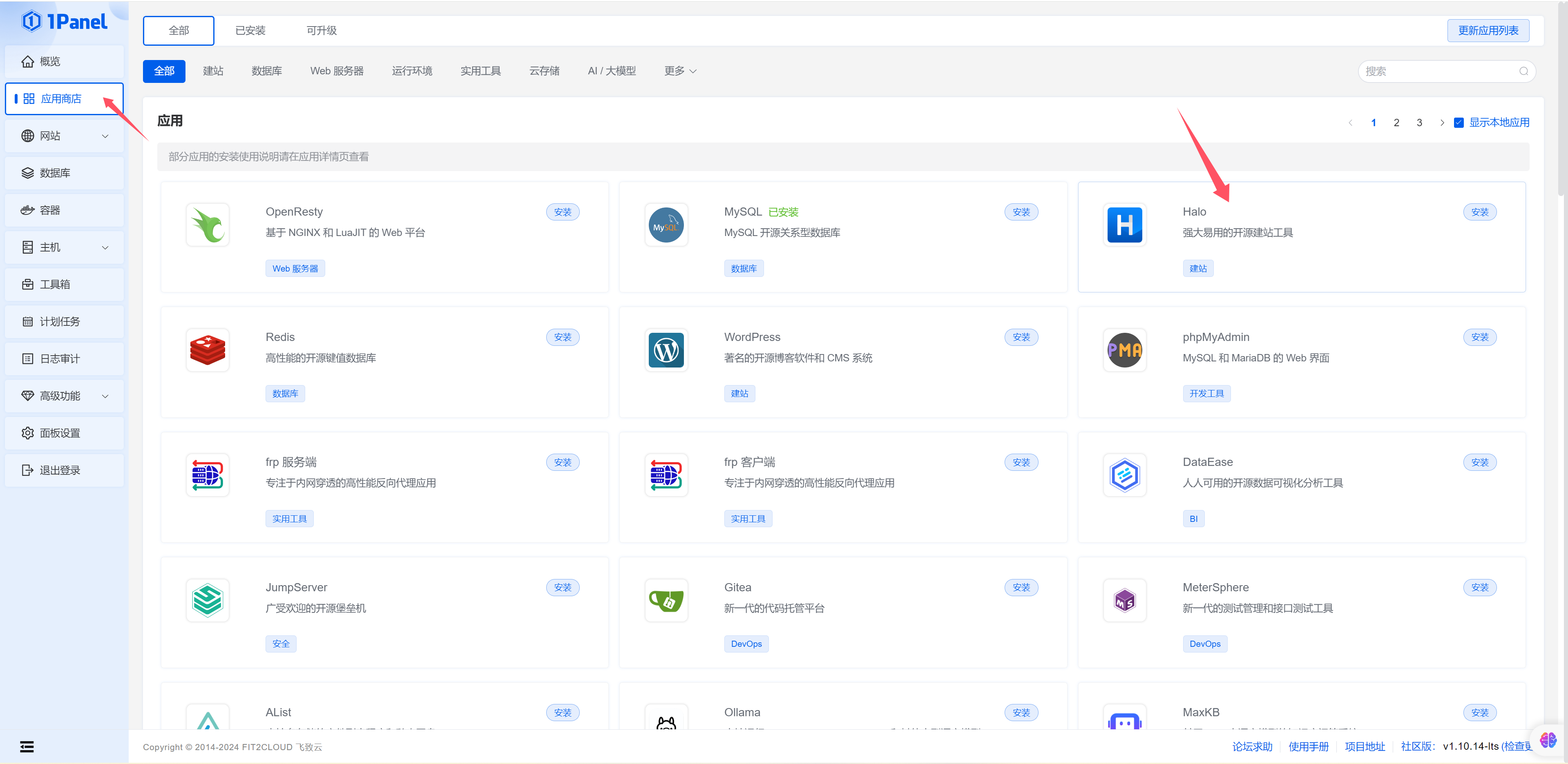Click the JumpServer app icon

coord(208,600)
